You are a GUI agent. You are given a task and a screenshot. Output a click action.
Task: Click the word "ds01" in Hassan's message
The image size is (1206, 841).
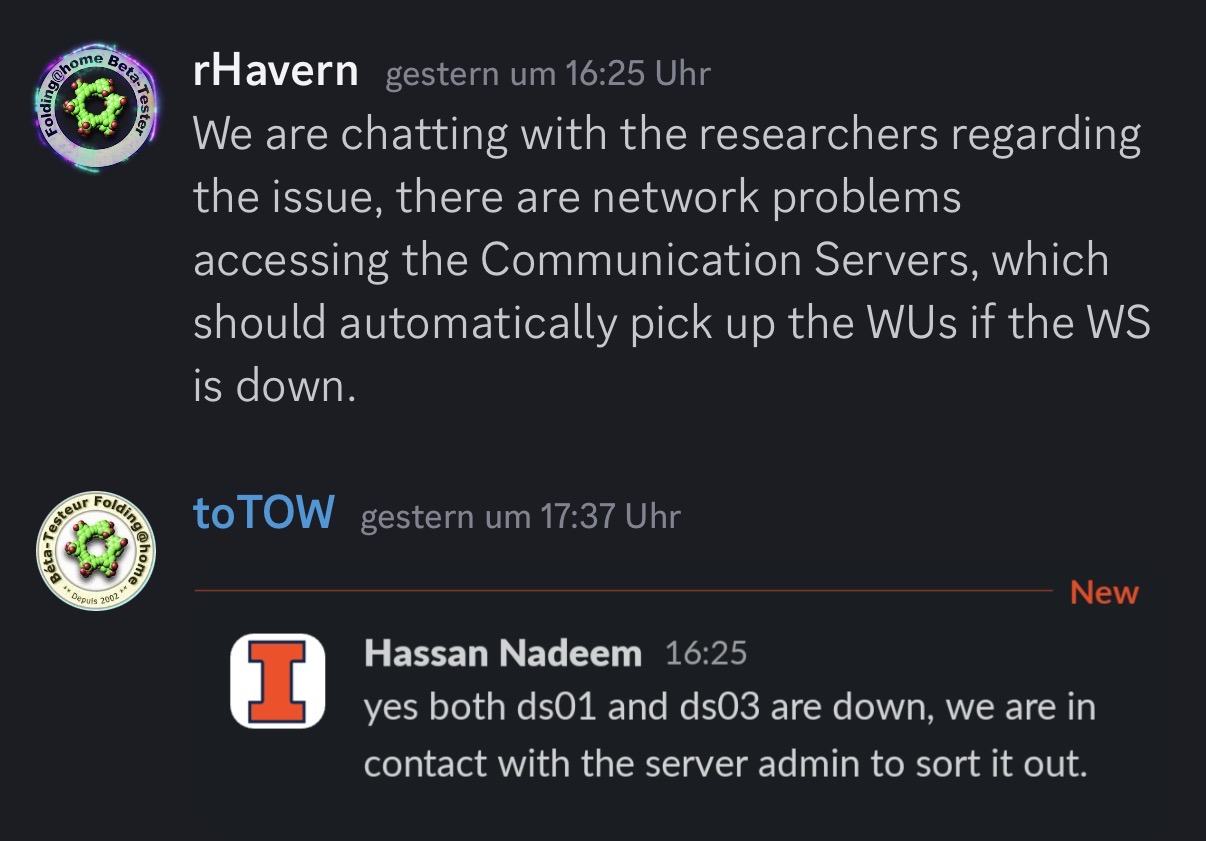click(x=556, y=708)
